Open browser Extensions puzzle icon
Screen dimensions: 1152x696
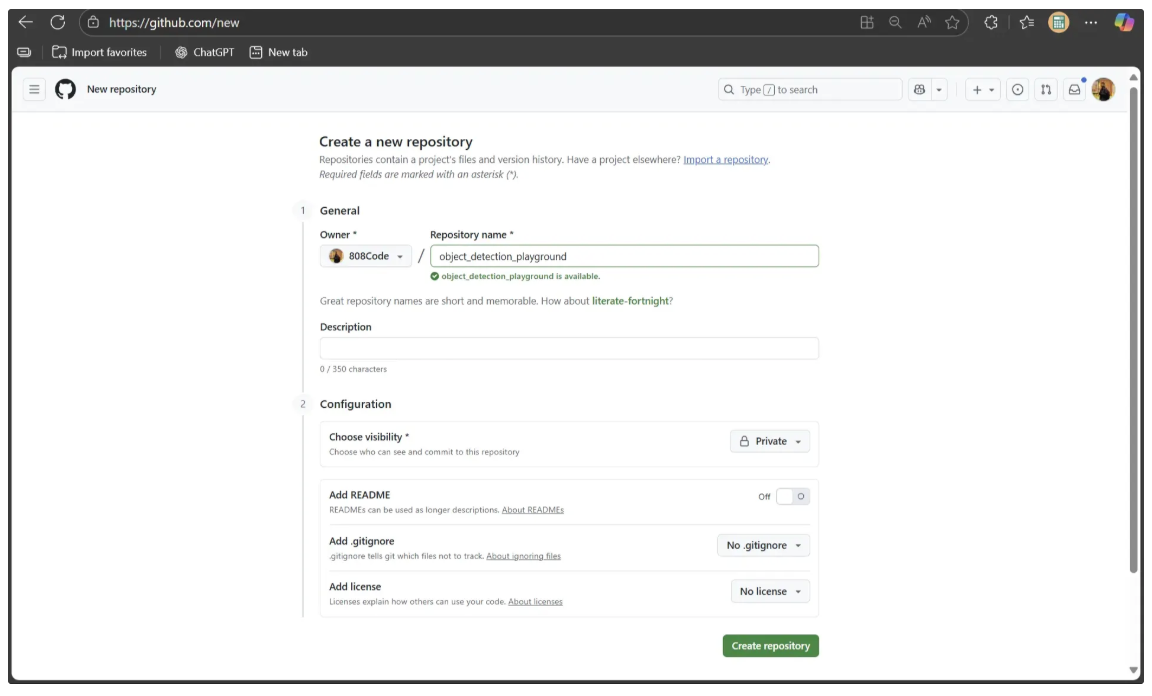click(991, 23)
